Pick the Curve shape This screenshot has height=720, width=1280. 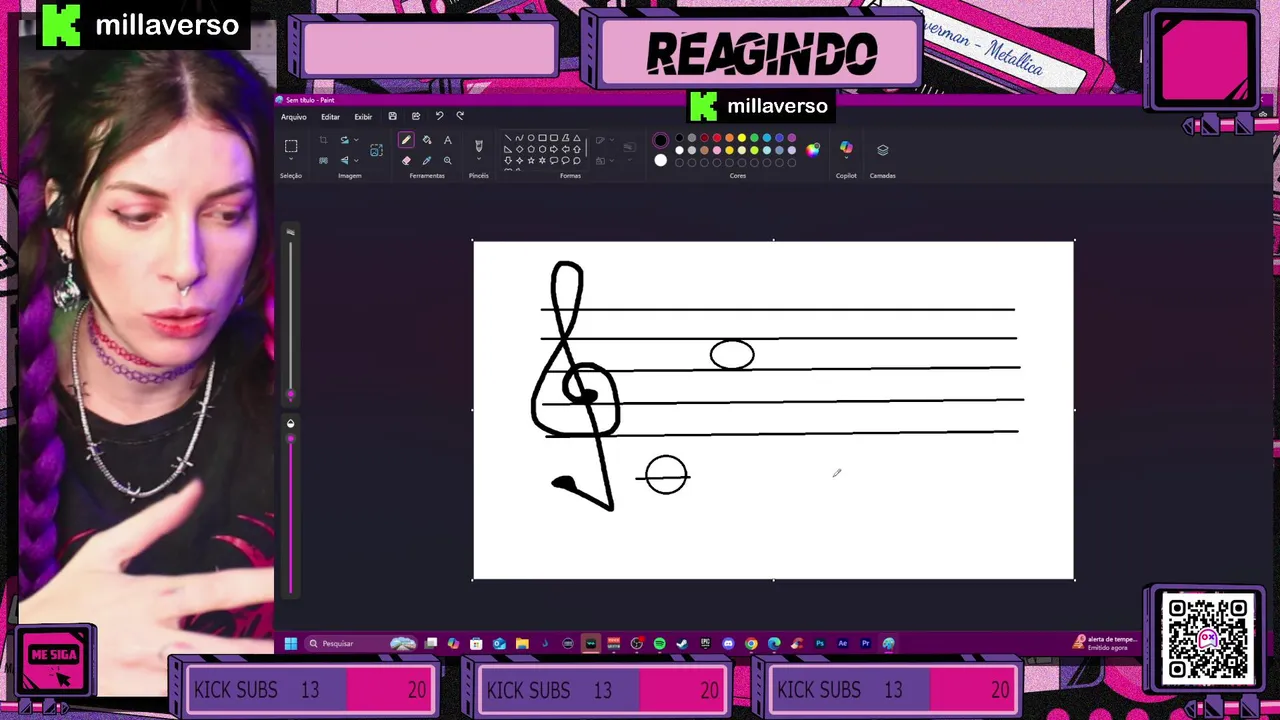[x=519, y=138]
